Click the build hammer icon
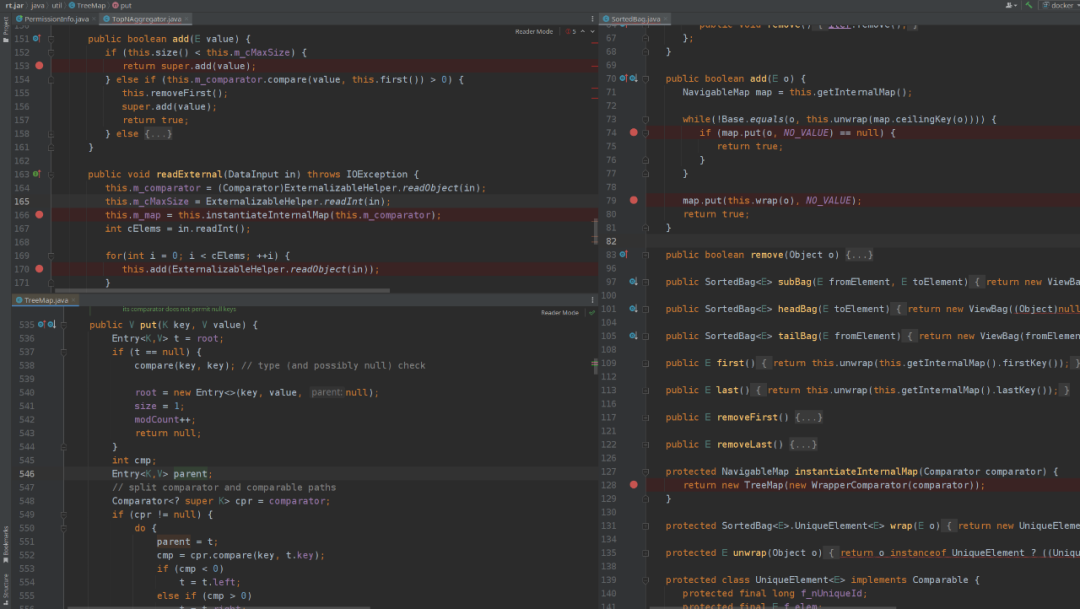The height and width of the screenshot is (609, 1080). coord(1029,5)
